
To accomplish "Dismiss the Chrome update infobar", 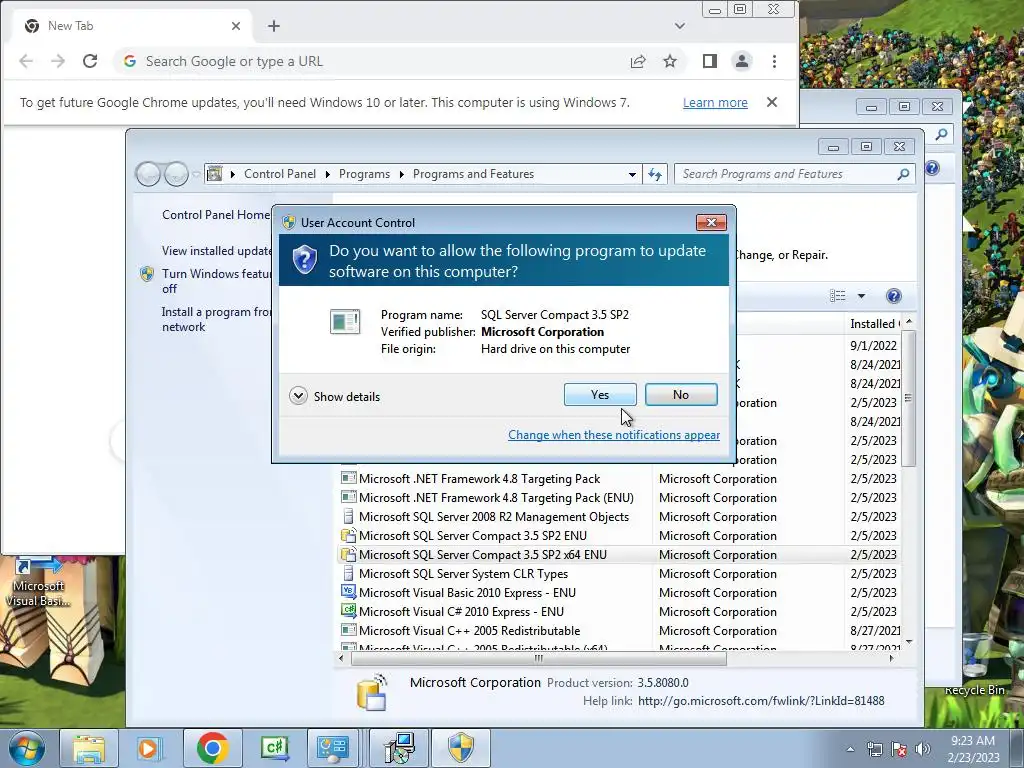I will click(x=772, y=103).
